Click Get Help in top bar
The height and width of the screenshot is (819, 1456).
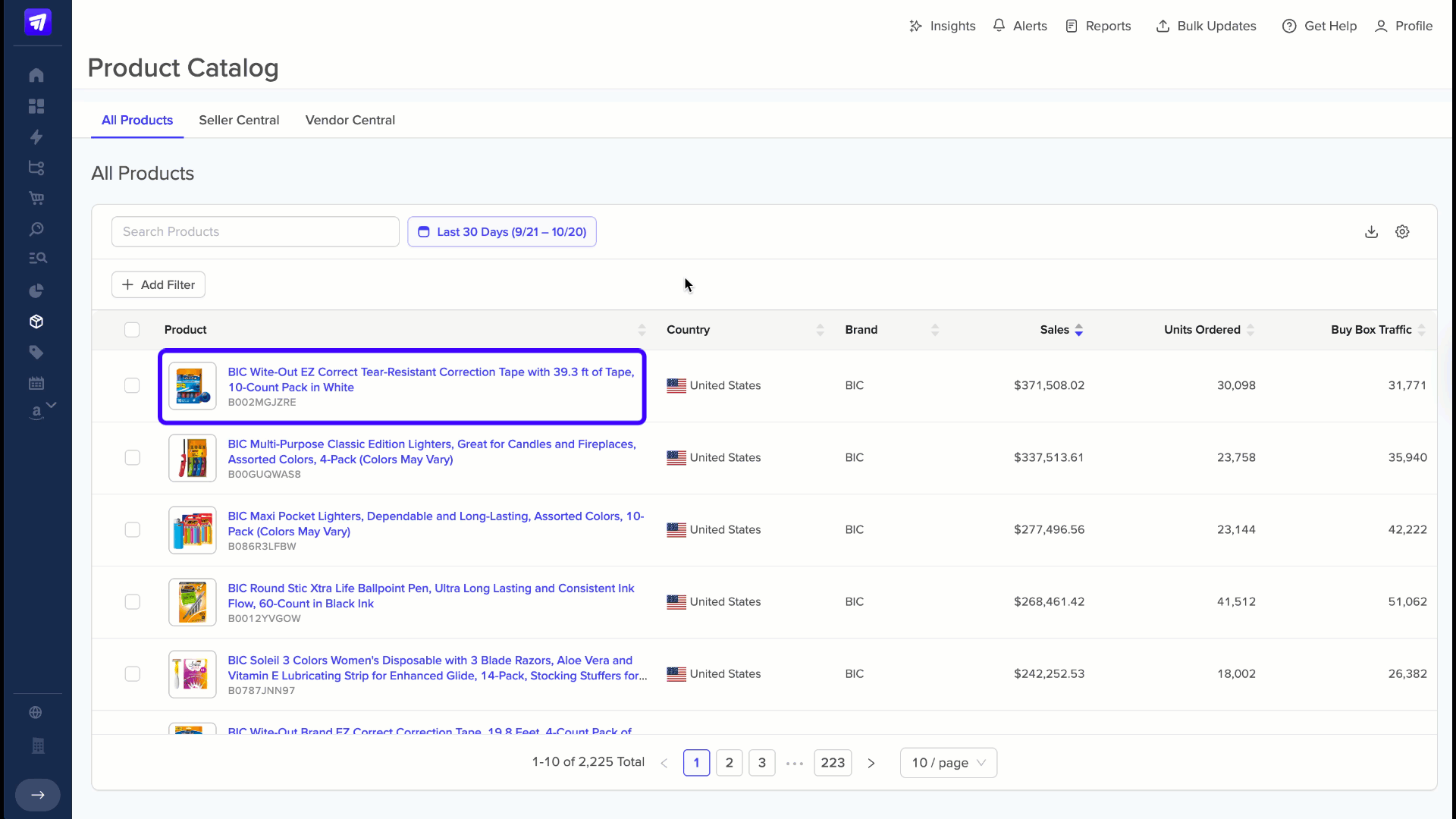[x=1319, y=26]
